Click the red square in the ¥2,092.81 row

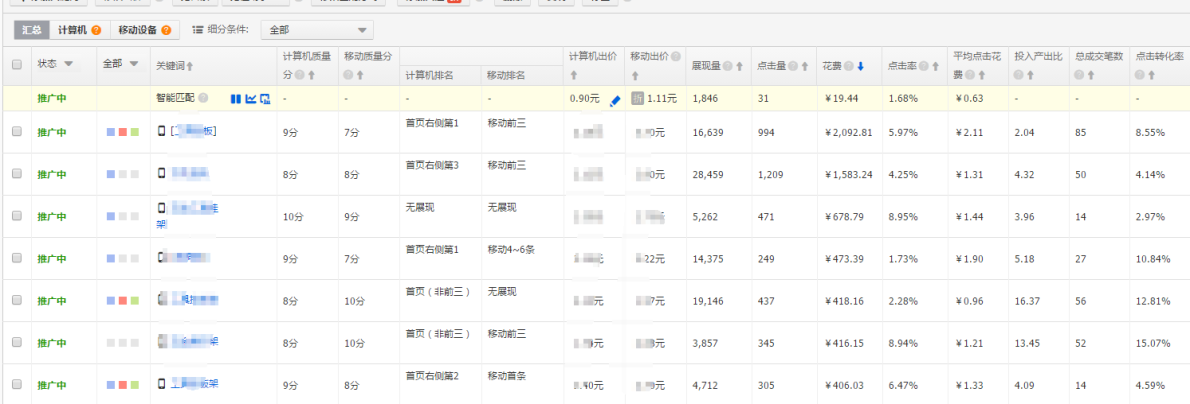click(123, 132)
